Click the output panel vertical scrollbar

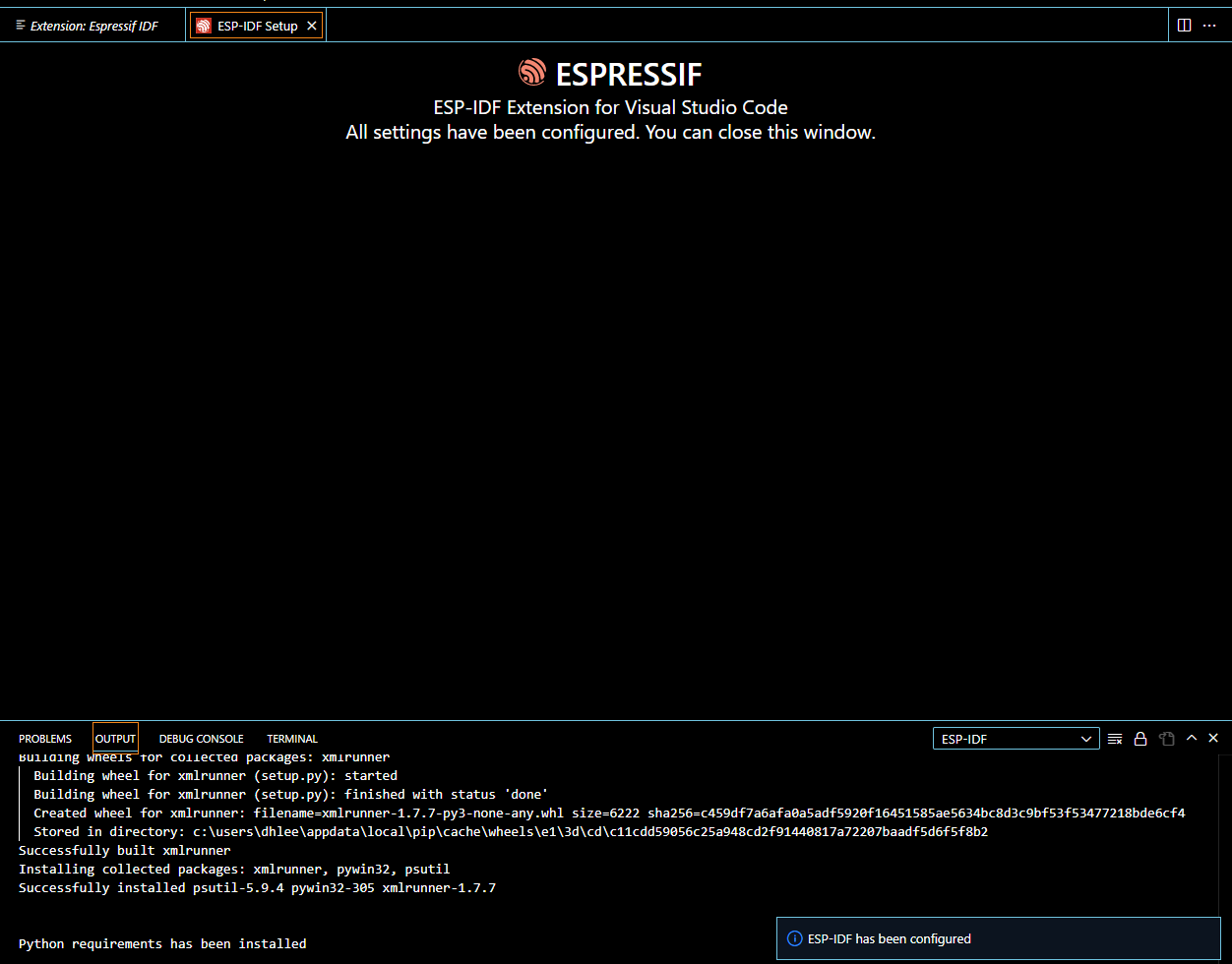coord(1225,859)
